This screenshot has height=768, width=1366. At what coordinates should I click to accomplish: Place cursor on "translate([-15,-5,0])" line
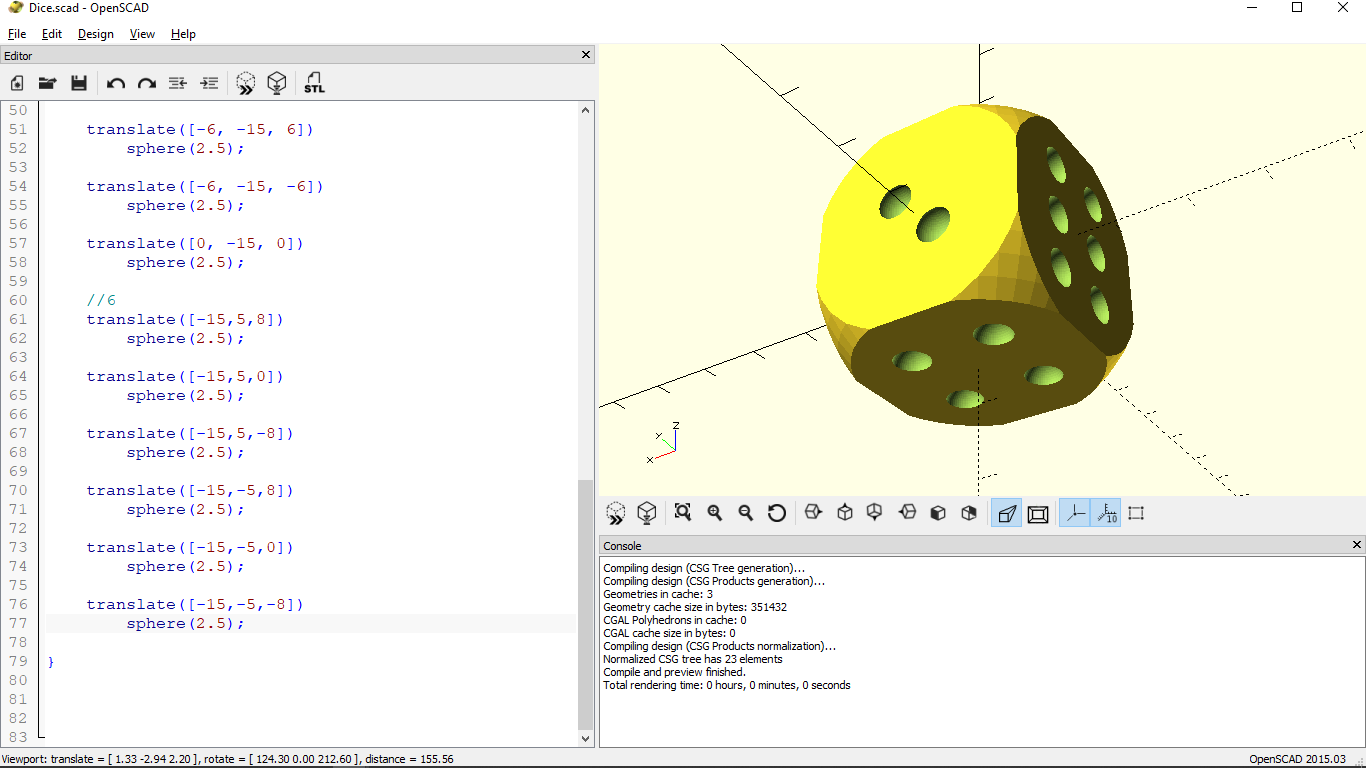[x=190, y=547]
